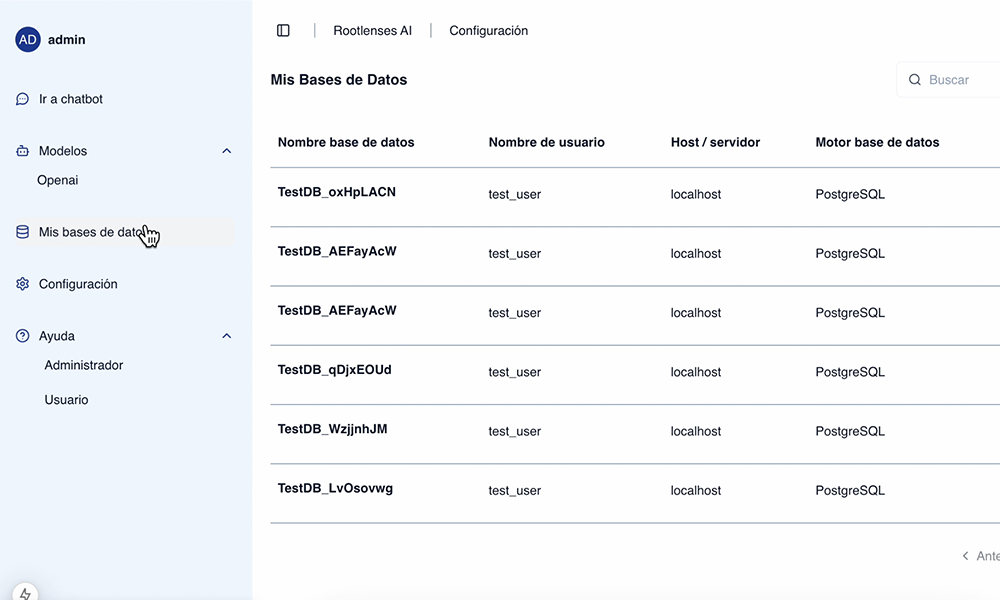Collapse the Ayuda section chevron

[x=226, y=336]
